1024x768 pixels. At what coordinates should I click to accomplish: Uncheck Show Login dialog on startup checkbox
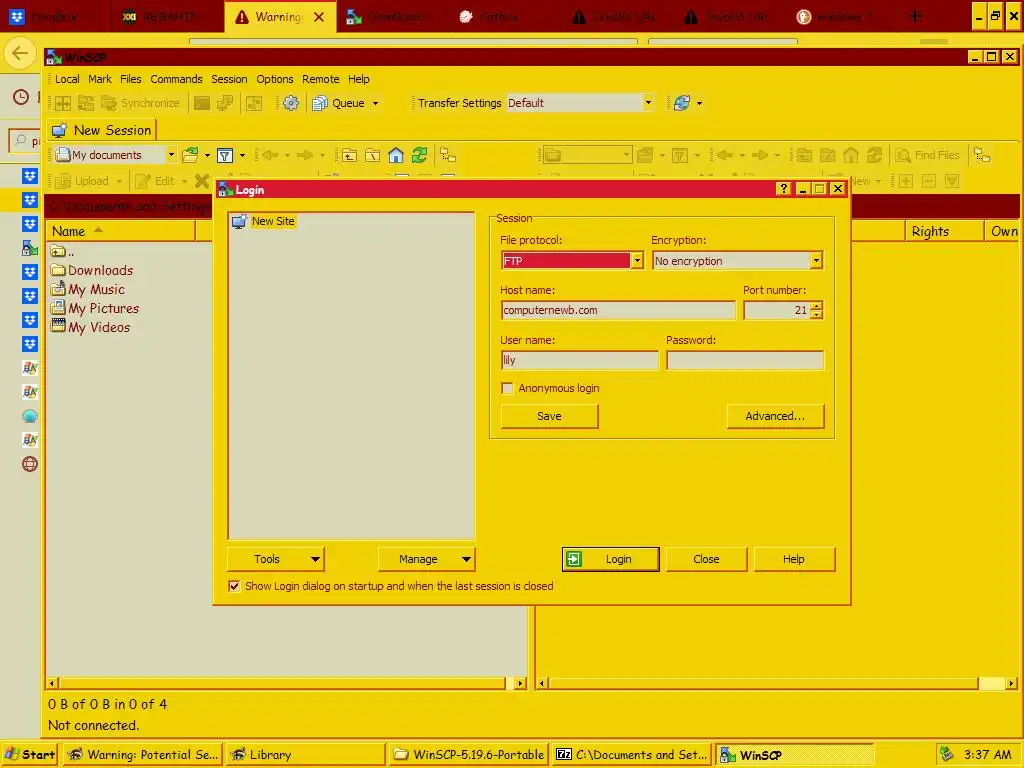[234, 586]
